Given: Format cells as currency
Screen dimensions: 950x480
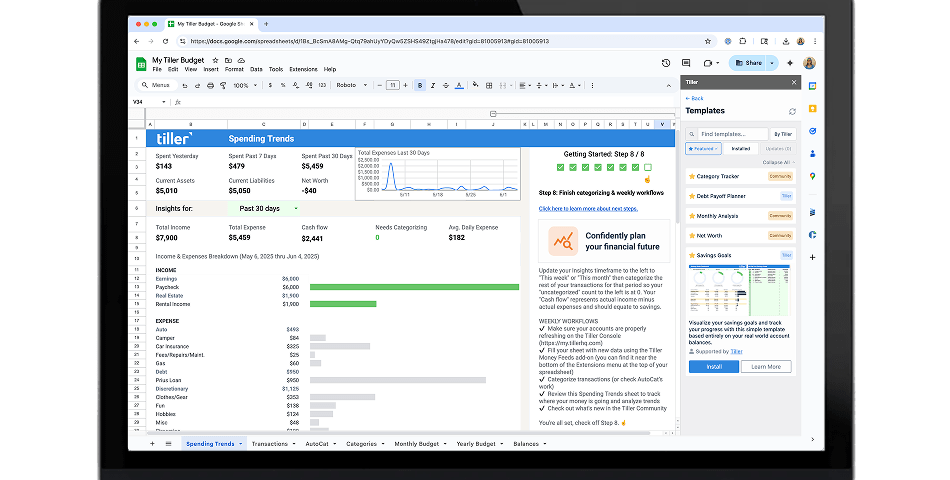Looking at the screenshot, I should 270,85.
